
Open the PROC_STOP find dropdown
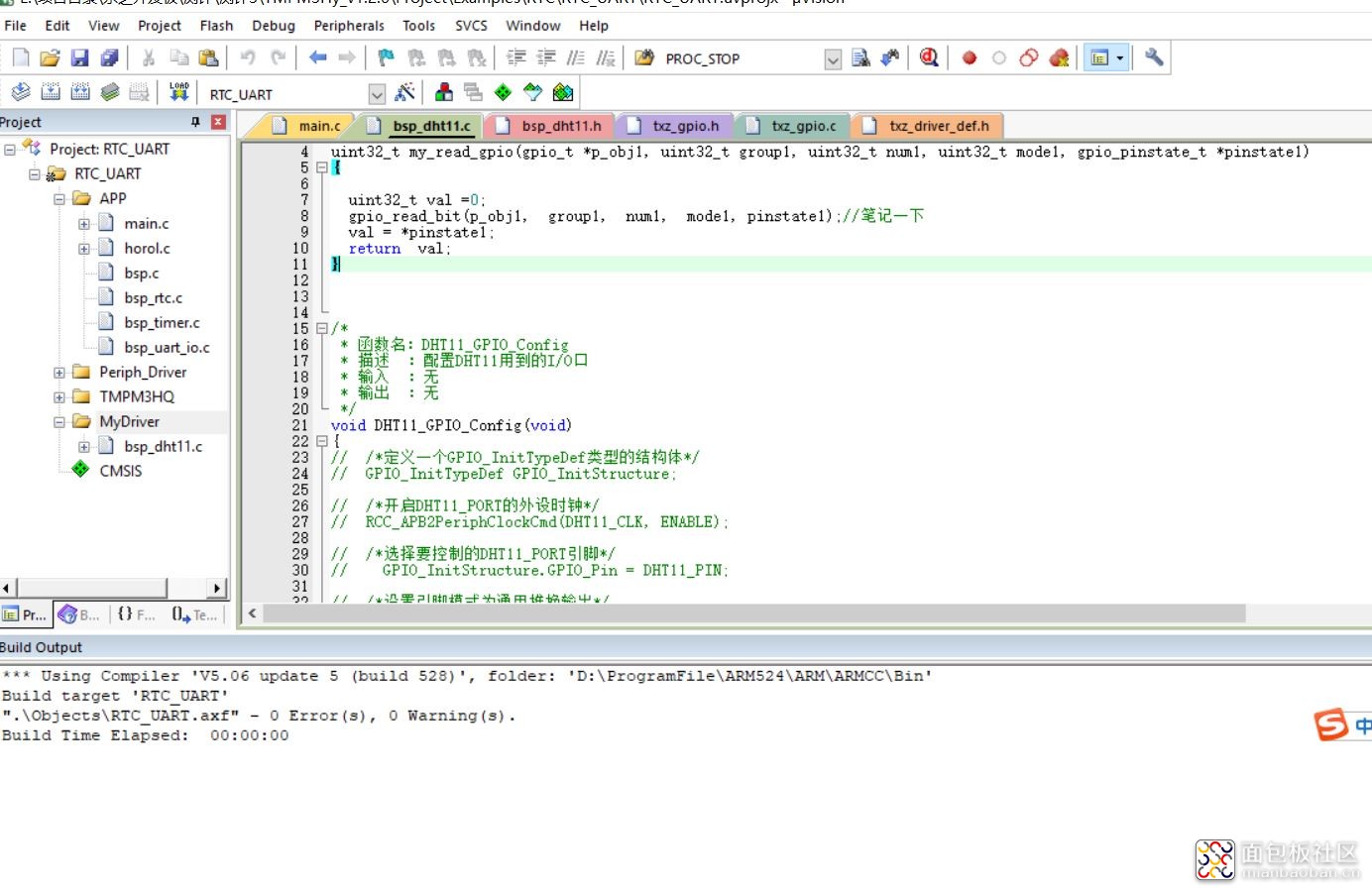834,59
